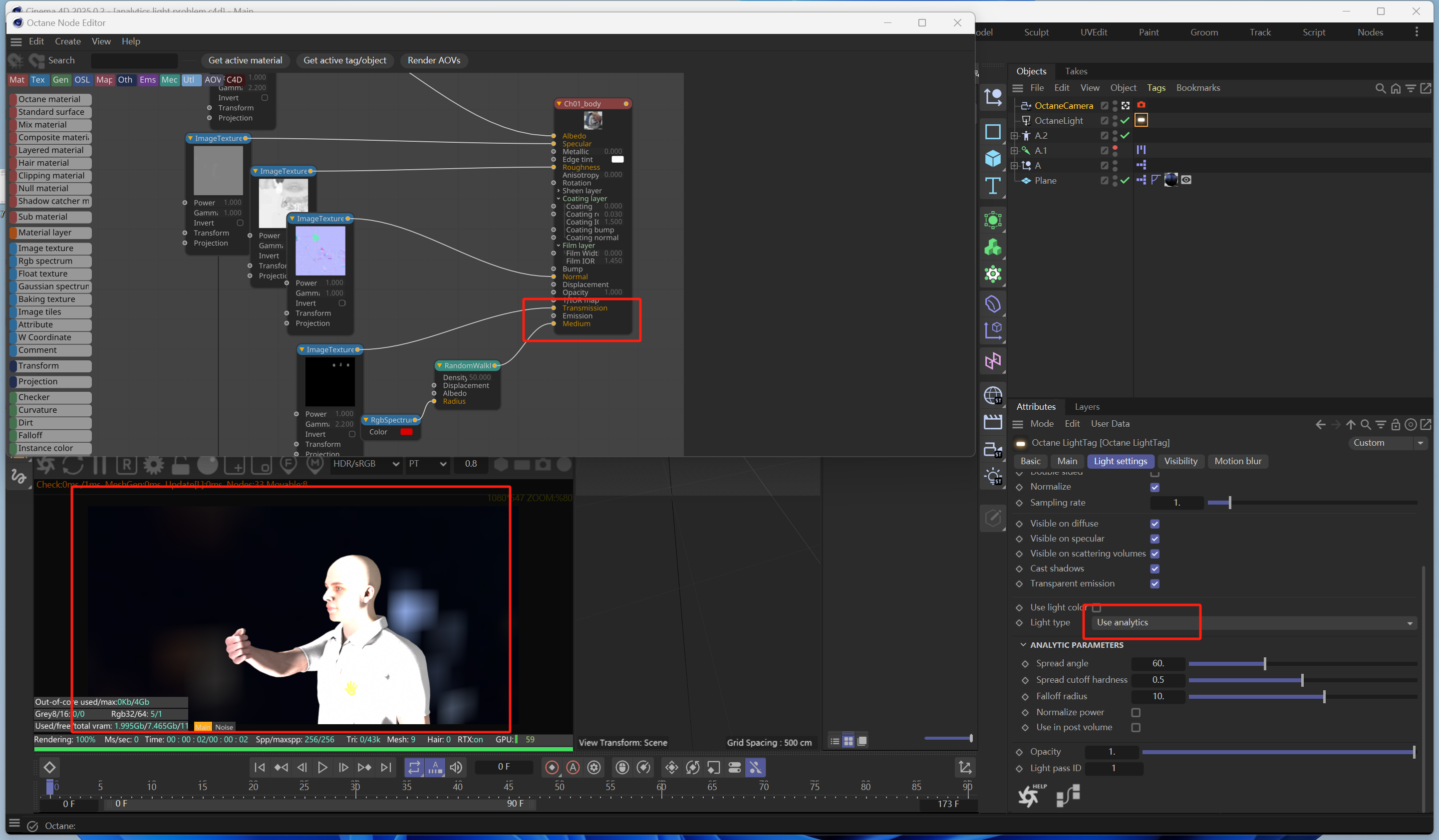Click the play forward button in timeline
The width and height of the screenshot is (1439, 840).
click(322, 768)
